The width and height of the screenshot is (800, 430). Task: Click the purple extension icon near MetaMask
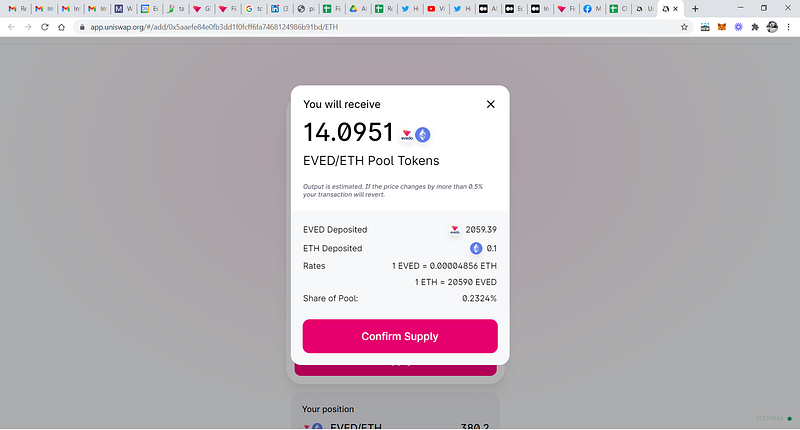tap(738, 27)
